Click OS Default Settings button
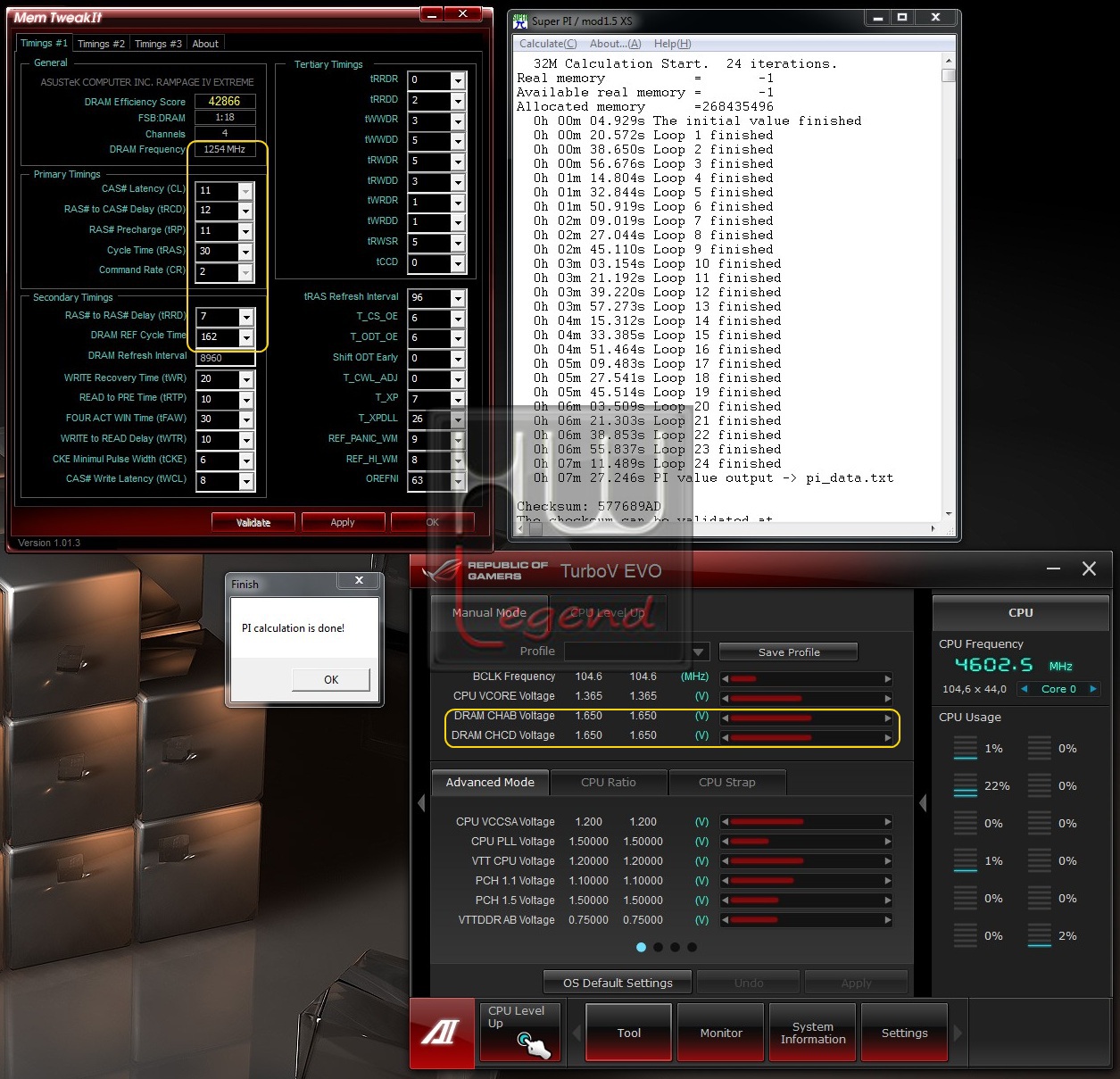This screenshot has width=1120, height=1079. tap(618, 983)
